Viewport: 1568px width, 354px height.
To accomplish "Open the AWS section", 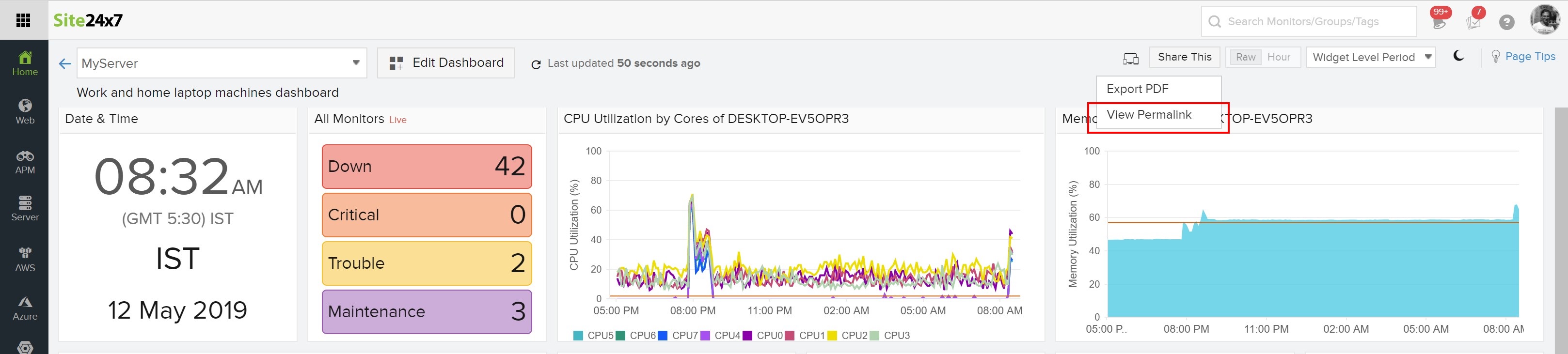I will [x=24, y=260].
